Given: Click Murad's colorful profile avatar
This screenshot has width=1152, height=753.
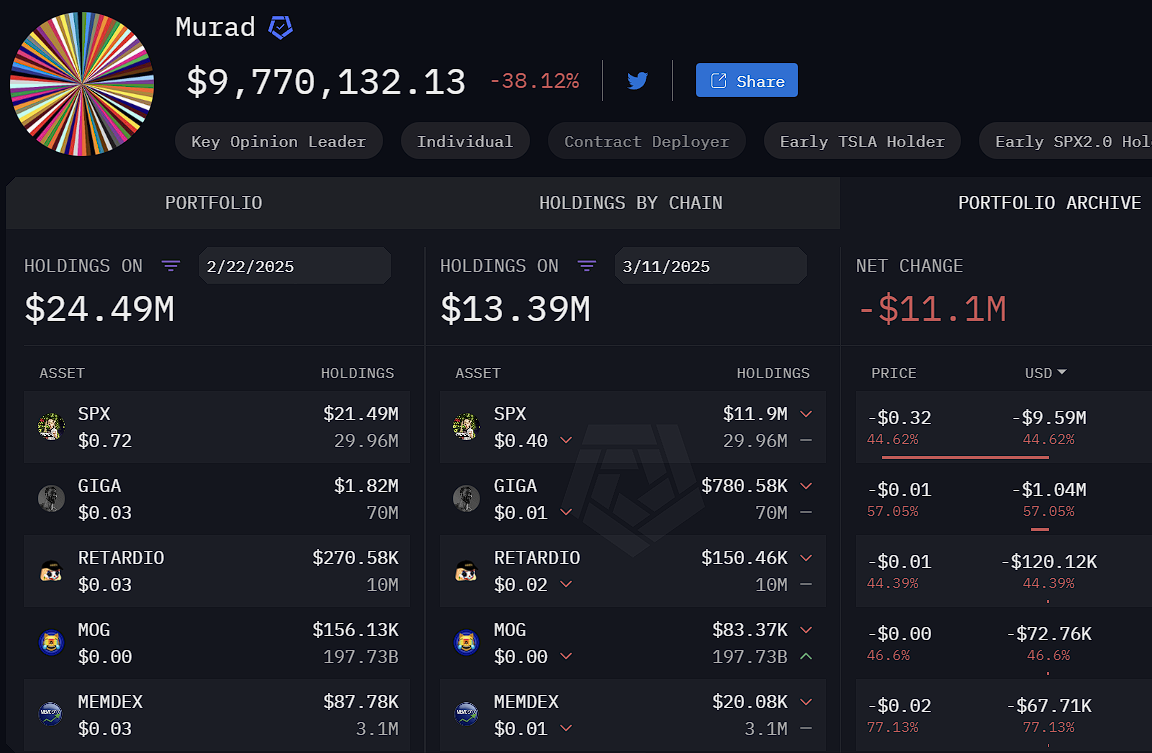Looking at the screenshot, I should tap(82, 84).
